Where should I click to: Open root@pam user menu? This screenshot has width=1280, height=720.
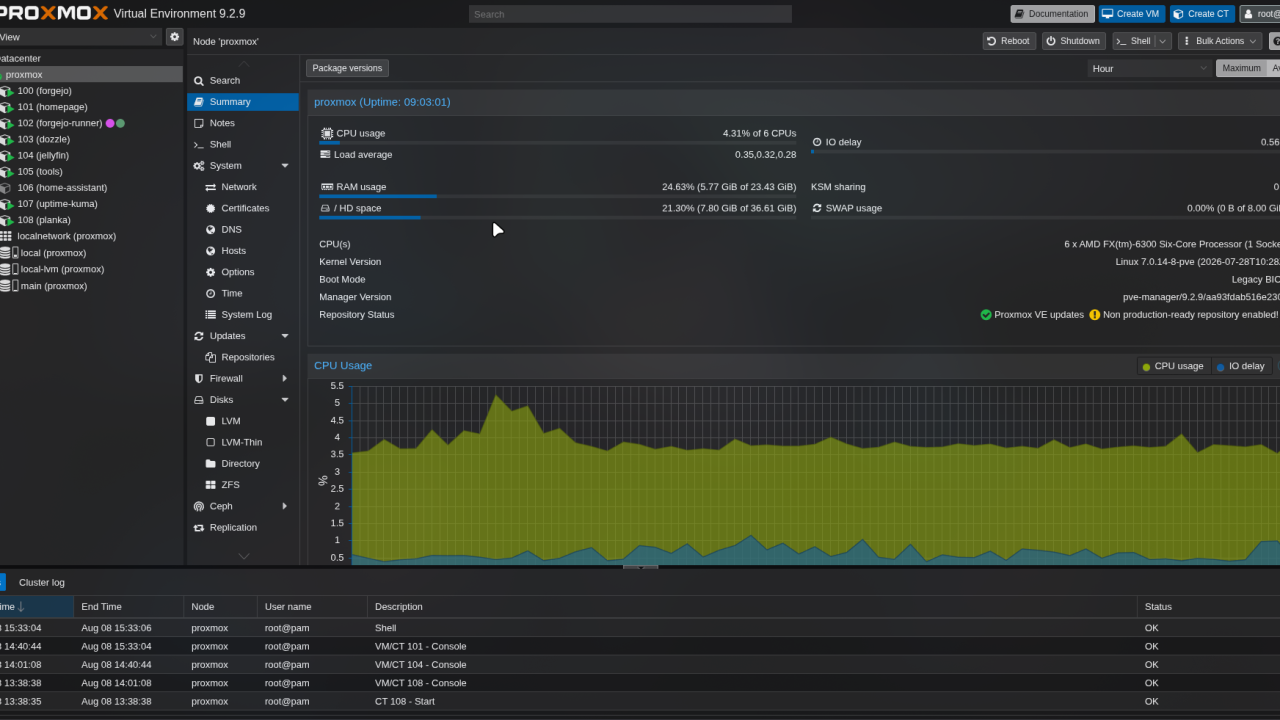coord(1260,14)
